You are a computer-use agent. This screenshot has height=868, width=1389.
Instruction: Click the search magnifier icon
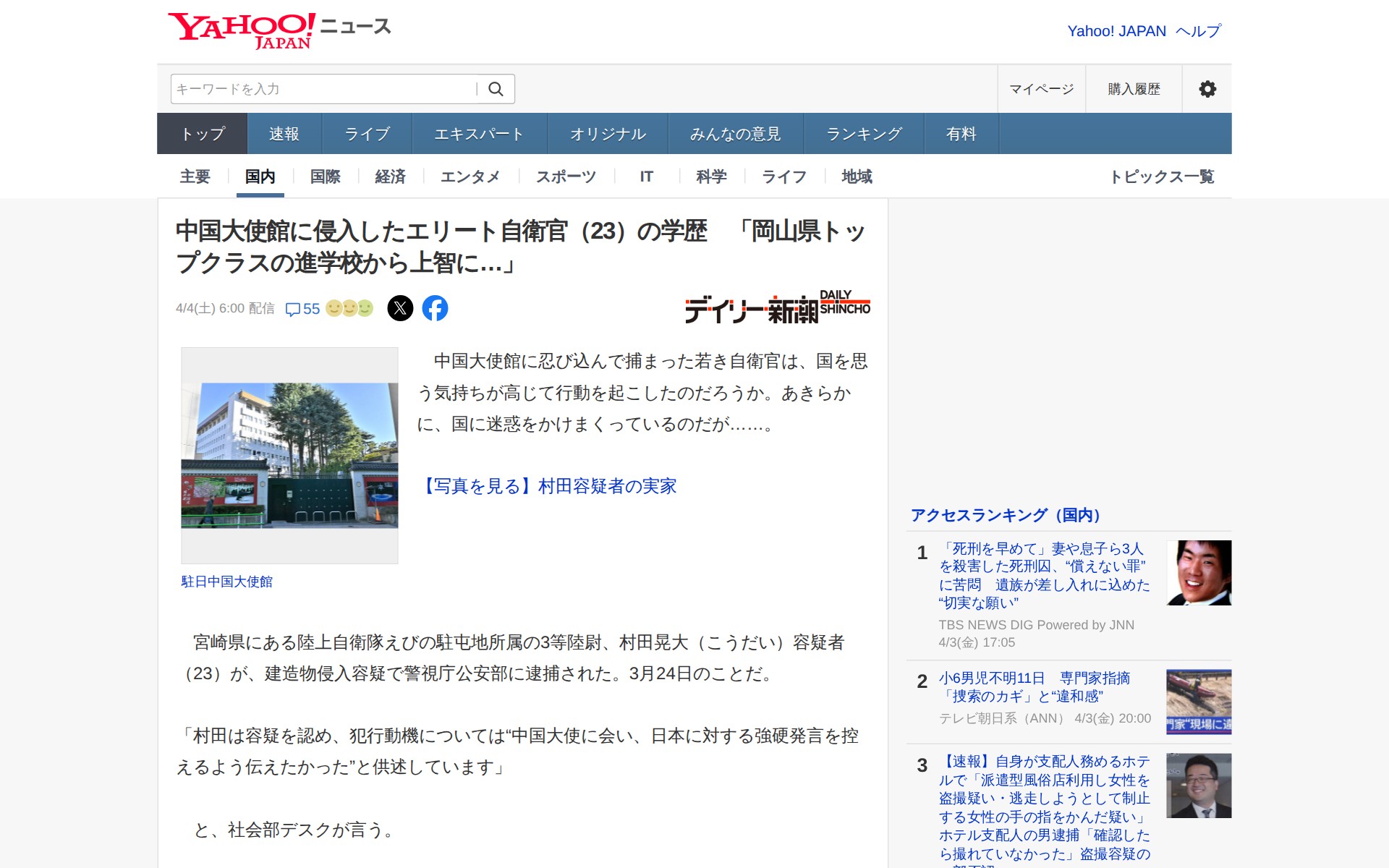tap(496, 89)
